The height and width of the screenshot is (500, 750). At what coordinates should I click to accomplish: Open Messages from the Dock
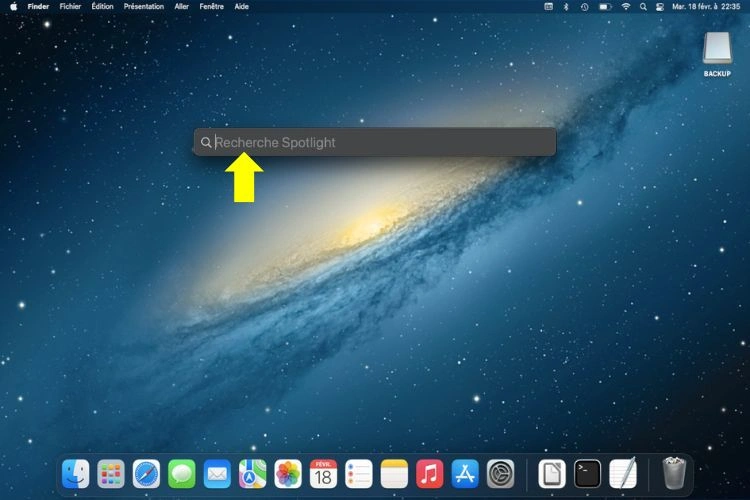182,474
